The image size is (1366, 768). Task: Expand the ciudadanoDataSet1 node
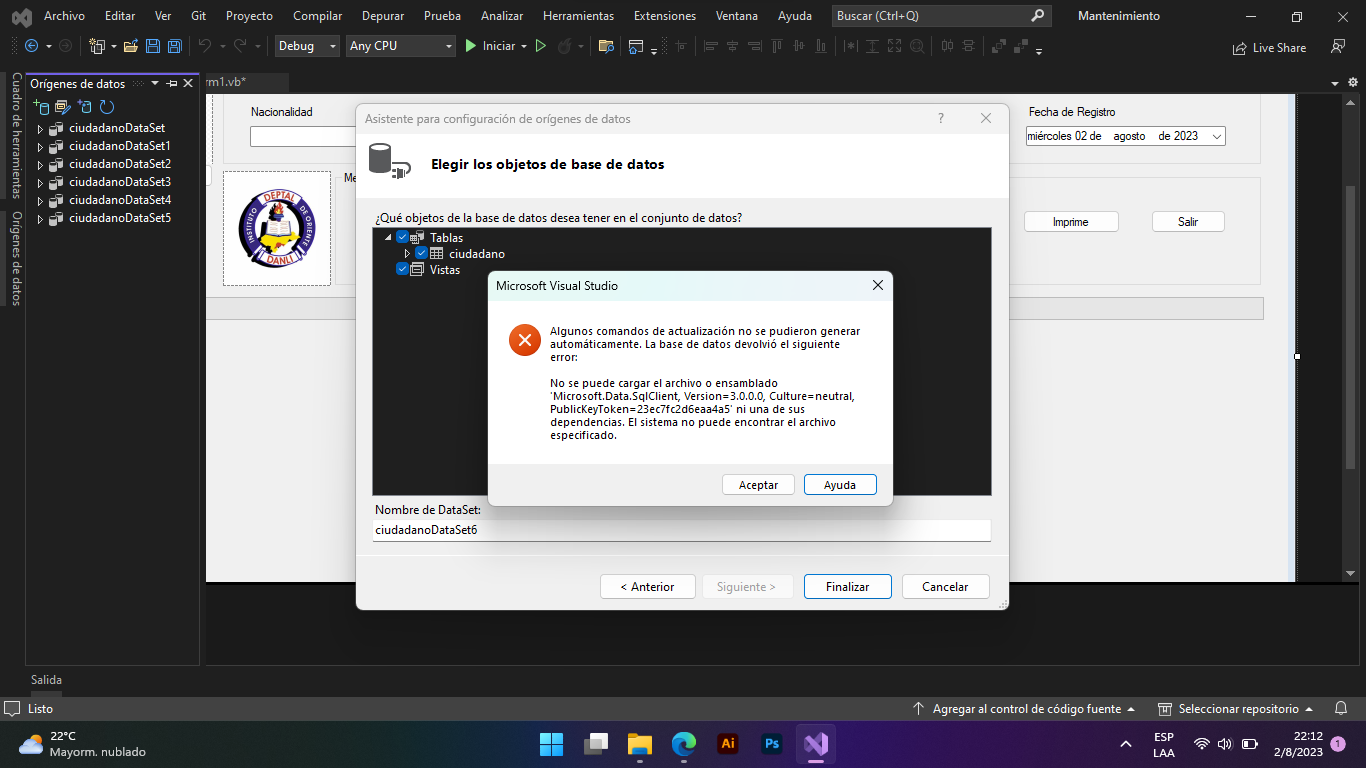[40, 147]
